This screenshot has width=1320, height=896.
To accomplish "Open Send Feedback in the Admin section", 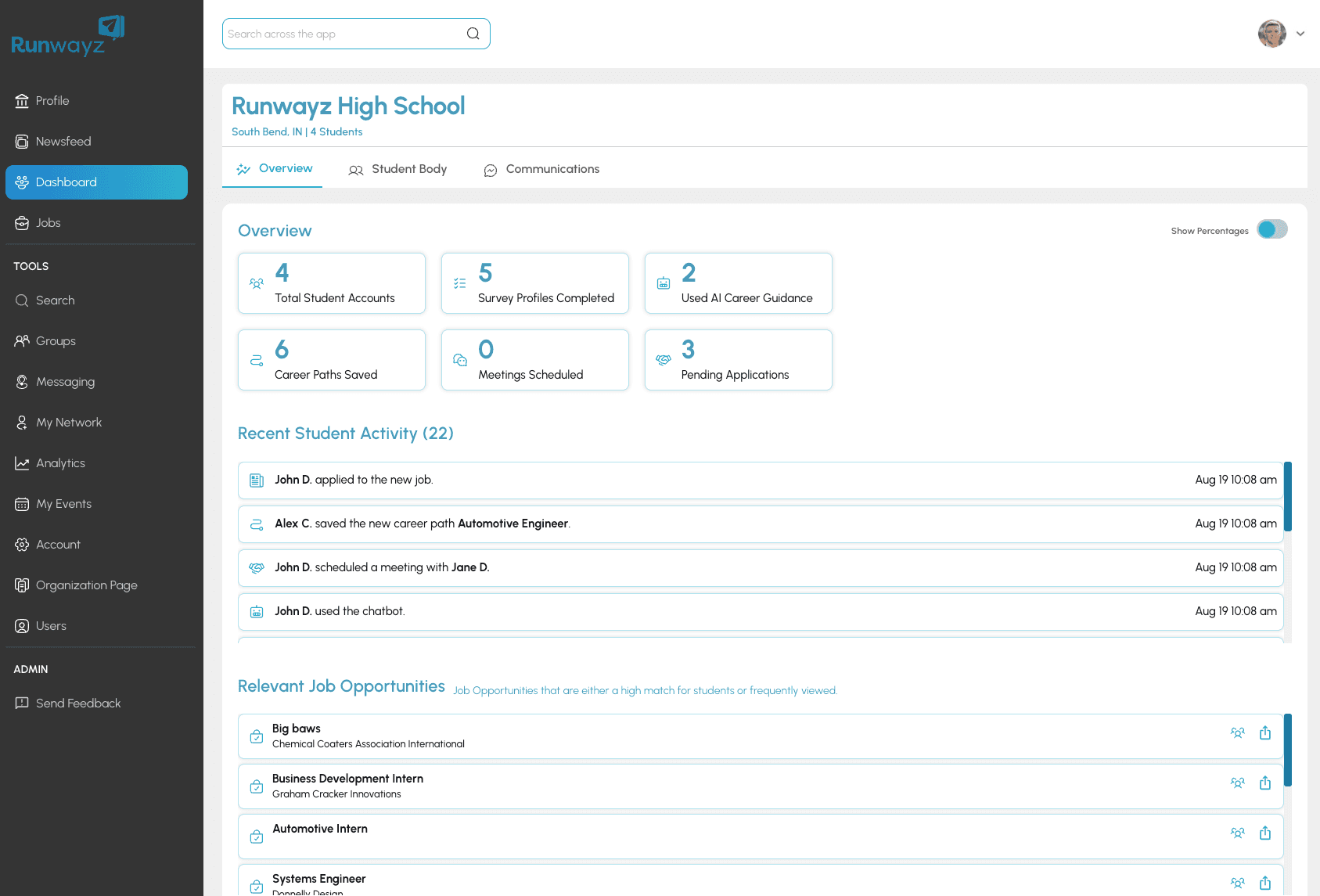I will [78, 703].
